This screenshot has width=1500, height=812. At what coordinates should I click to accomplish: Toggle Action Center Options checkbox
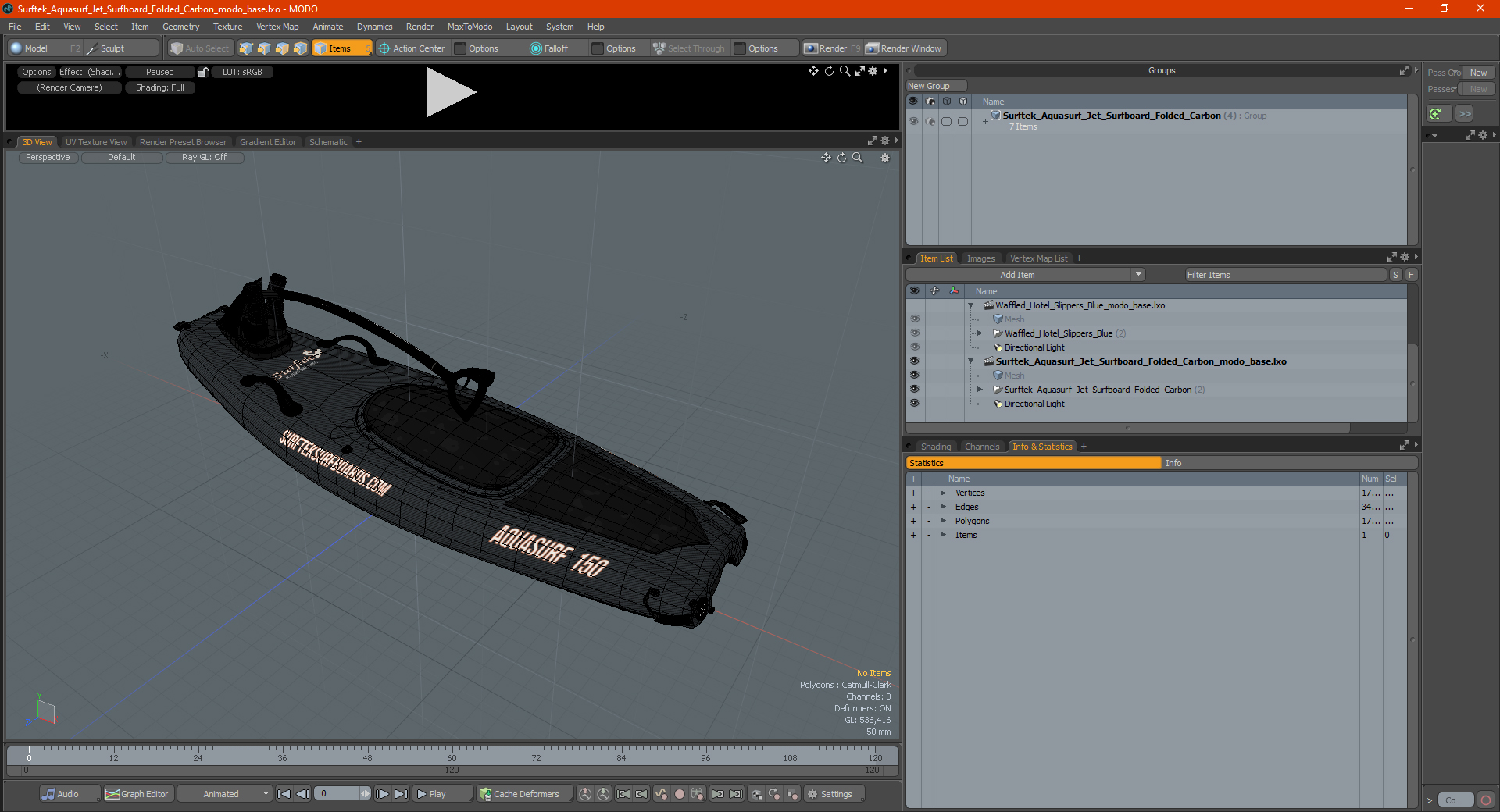[461, 48]
